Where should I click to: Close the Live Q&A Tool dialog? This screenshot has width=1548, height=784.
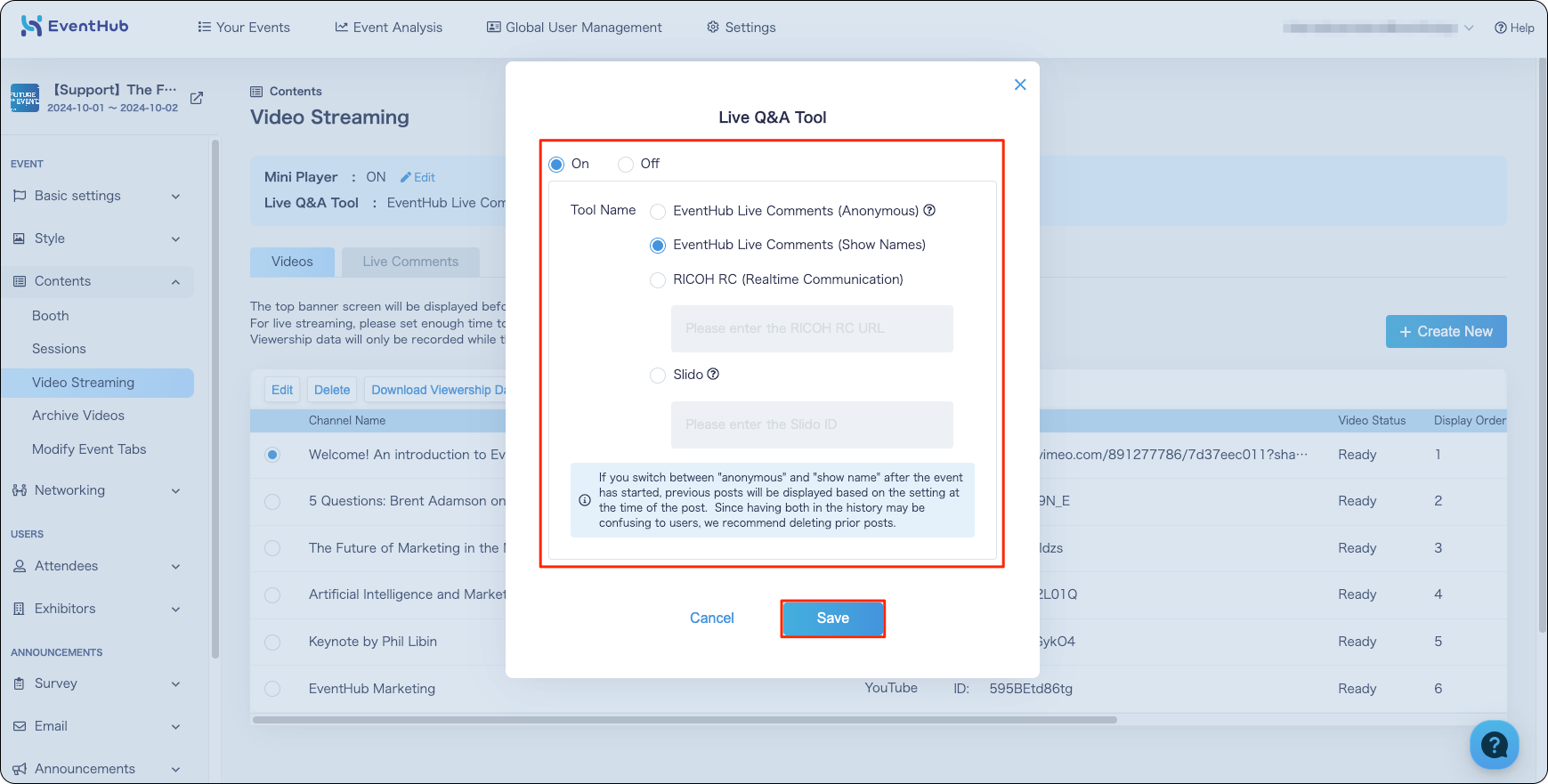pos(1020,85)
